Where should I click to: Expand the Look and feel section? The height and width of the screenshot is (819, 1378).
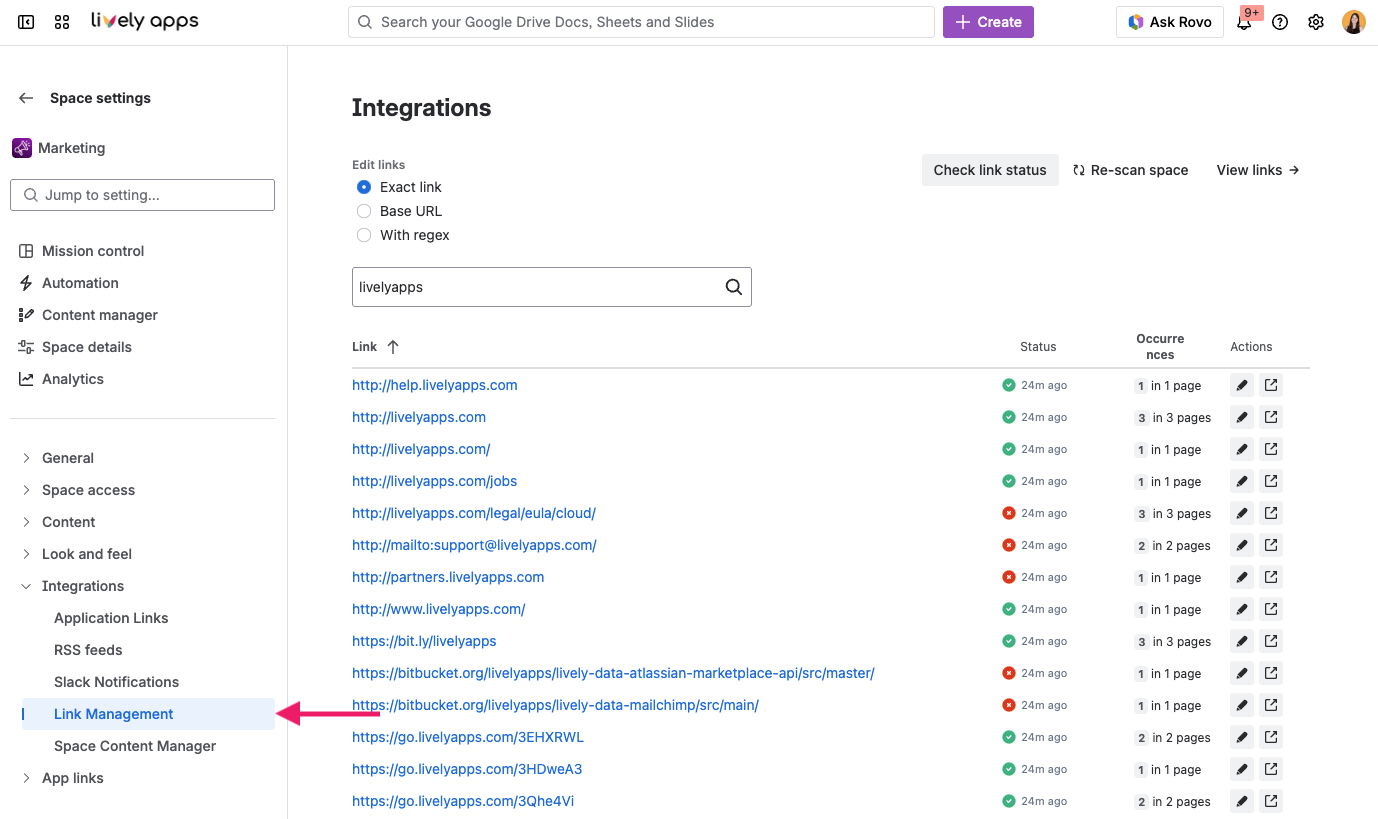[x=88, y=553]
